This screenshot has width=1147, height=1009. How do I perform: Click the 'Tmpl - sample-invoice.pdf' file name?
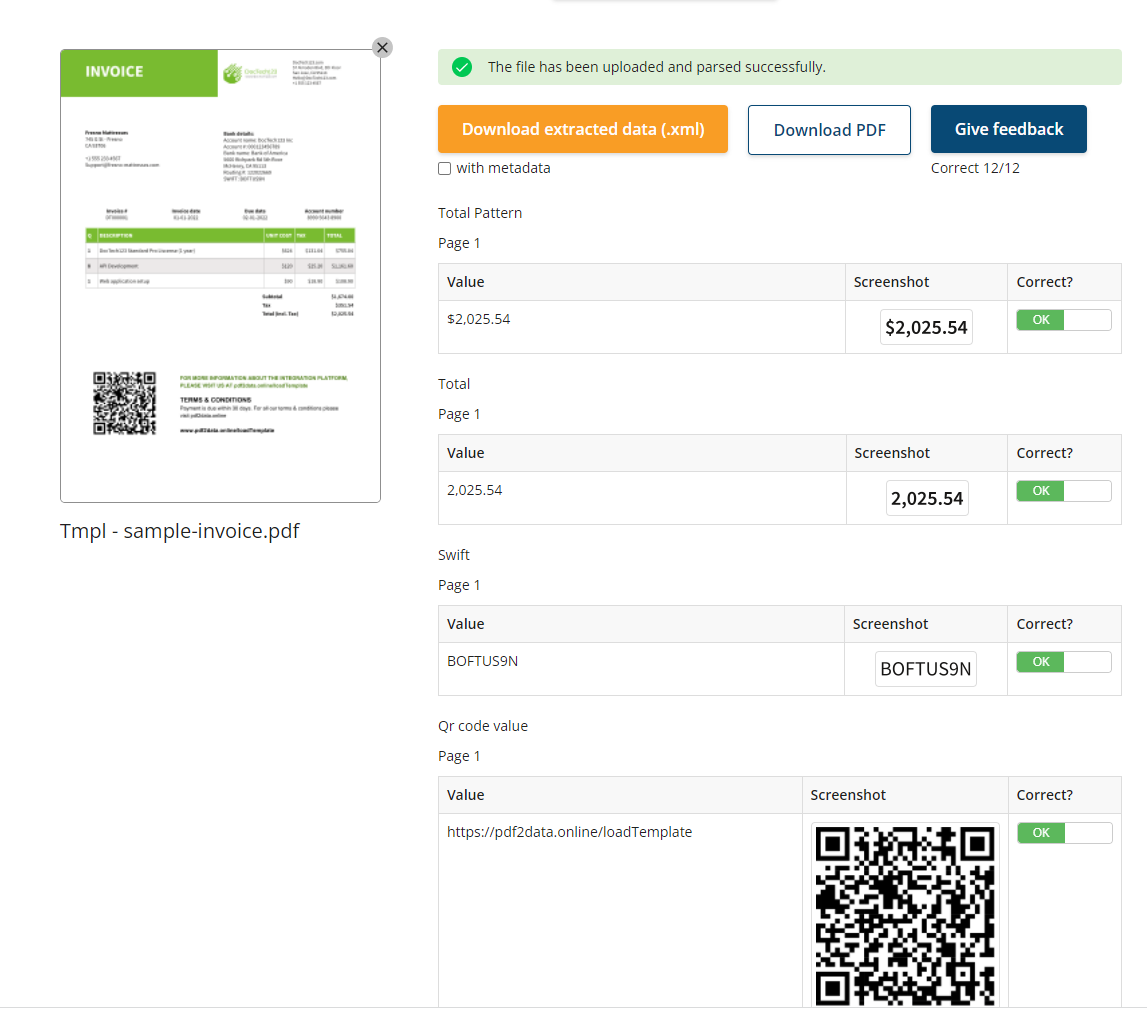[180, 531]
